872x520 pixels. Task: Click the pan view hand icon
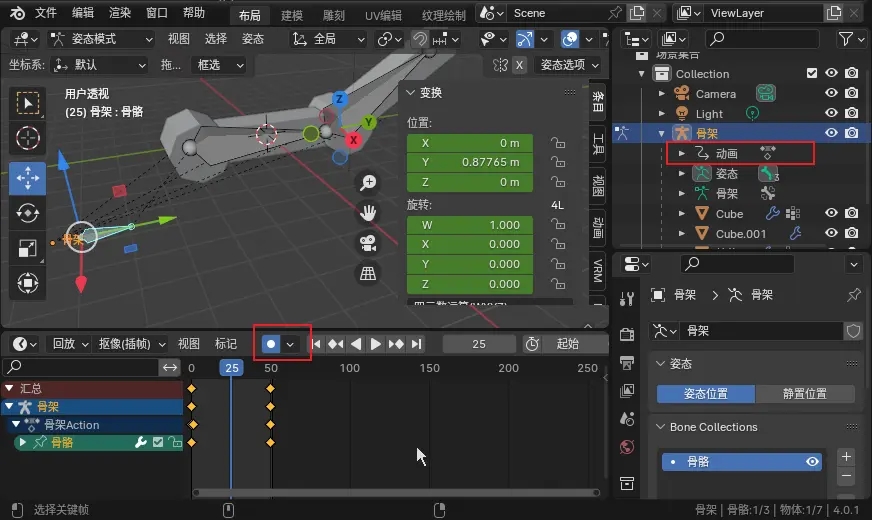coord(368,212)
